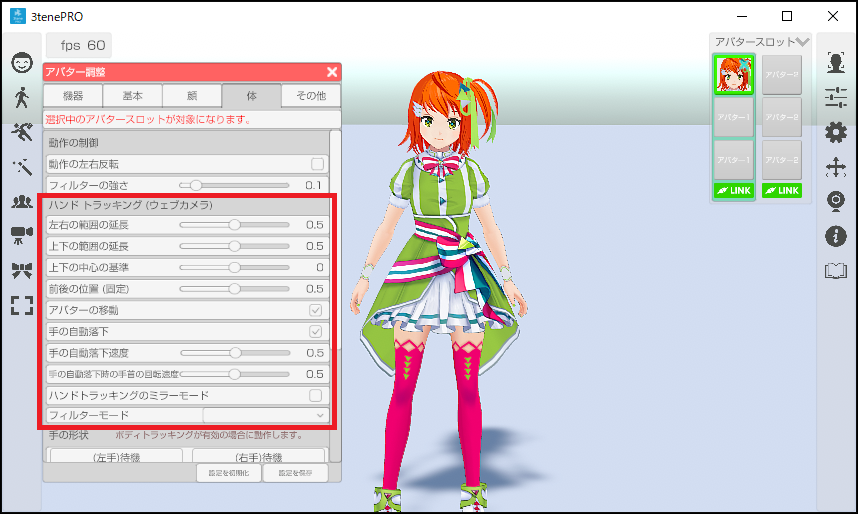Click the 3tenePRO app icon in title bar
This screenshot has width=858, height=514.
click(x=18, y=16)
